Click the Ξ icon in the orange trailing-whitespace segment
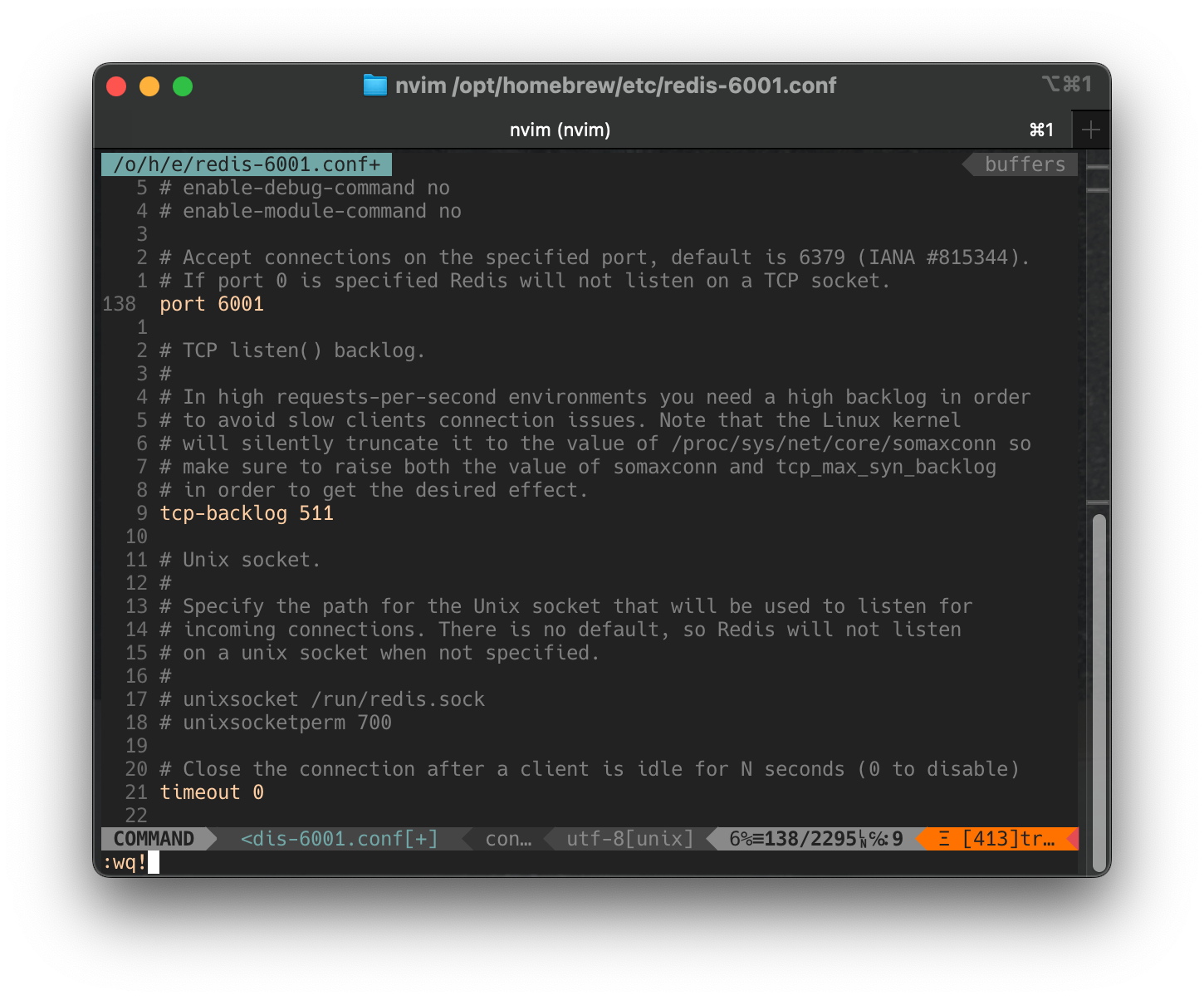 [942, 838]
